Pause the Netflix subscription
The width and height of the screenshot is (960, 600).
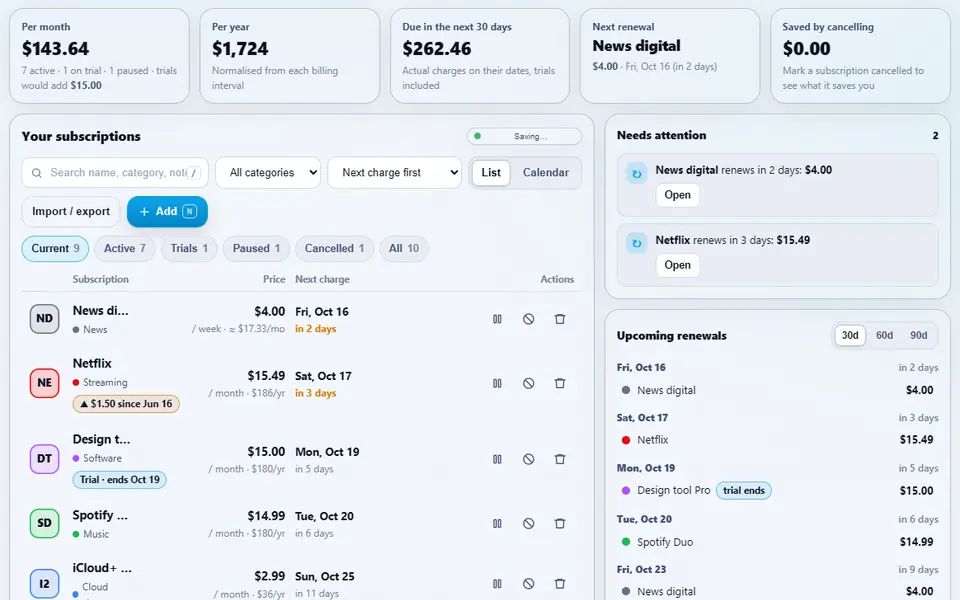tap(497, 383)
